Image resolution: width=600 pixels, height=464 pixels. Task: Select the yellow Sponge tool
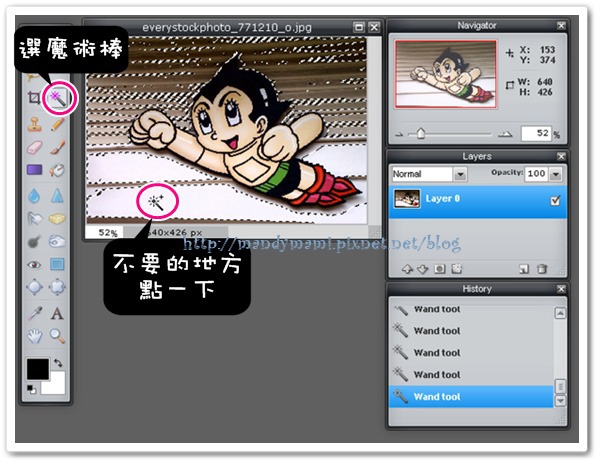[x=57, y=219]
